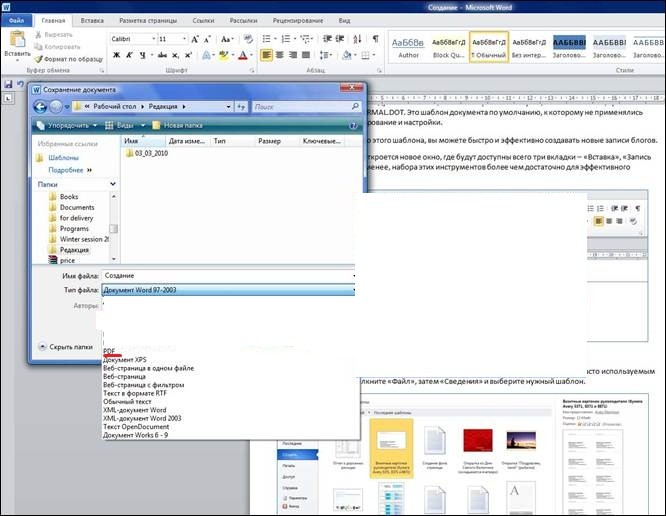The image size is (666, 516).
Task: Click the Cut (Вырезать) scissors icon
Action: [38, 34]
